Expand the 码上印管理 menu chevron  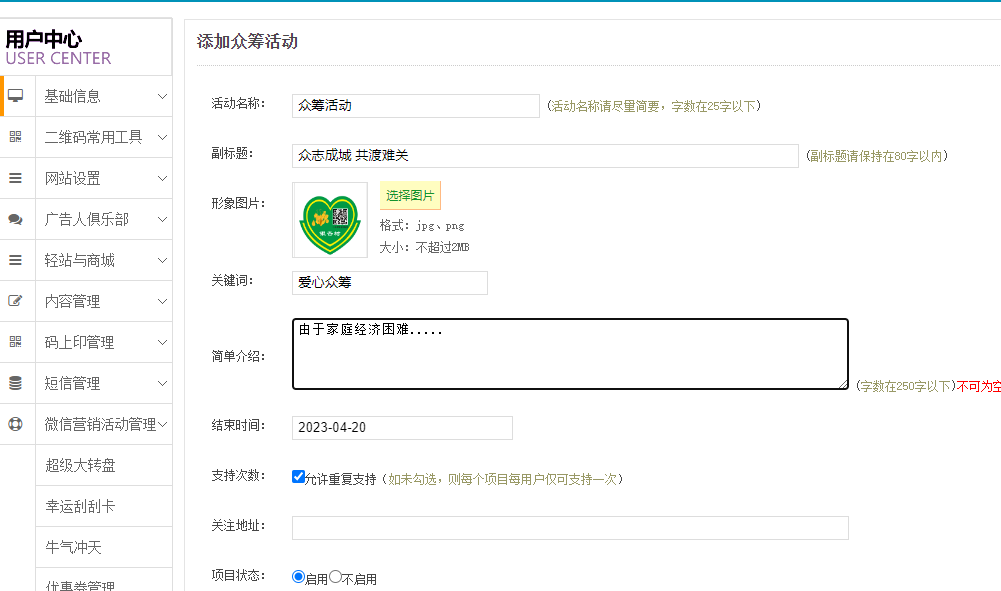coord(162,342)
